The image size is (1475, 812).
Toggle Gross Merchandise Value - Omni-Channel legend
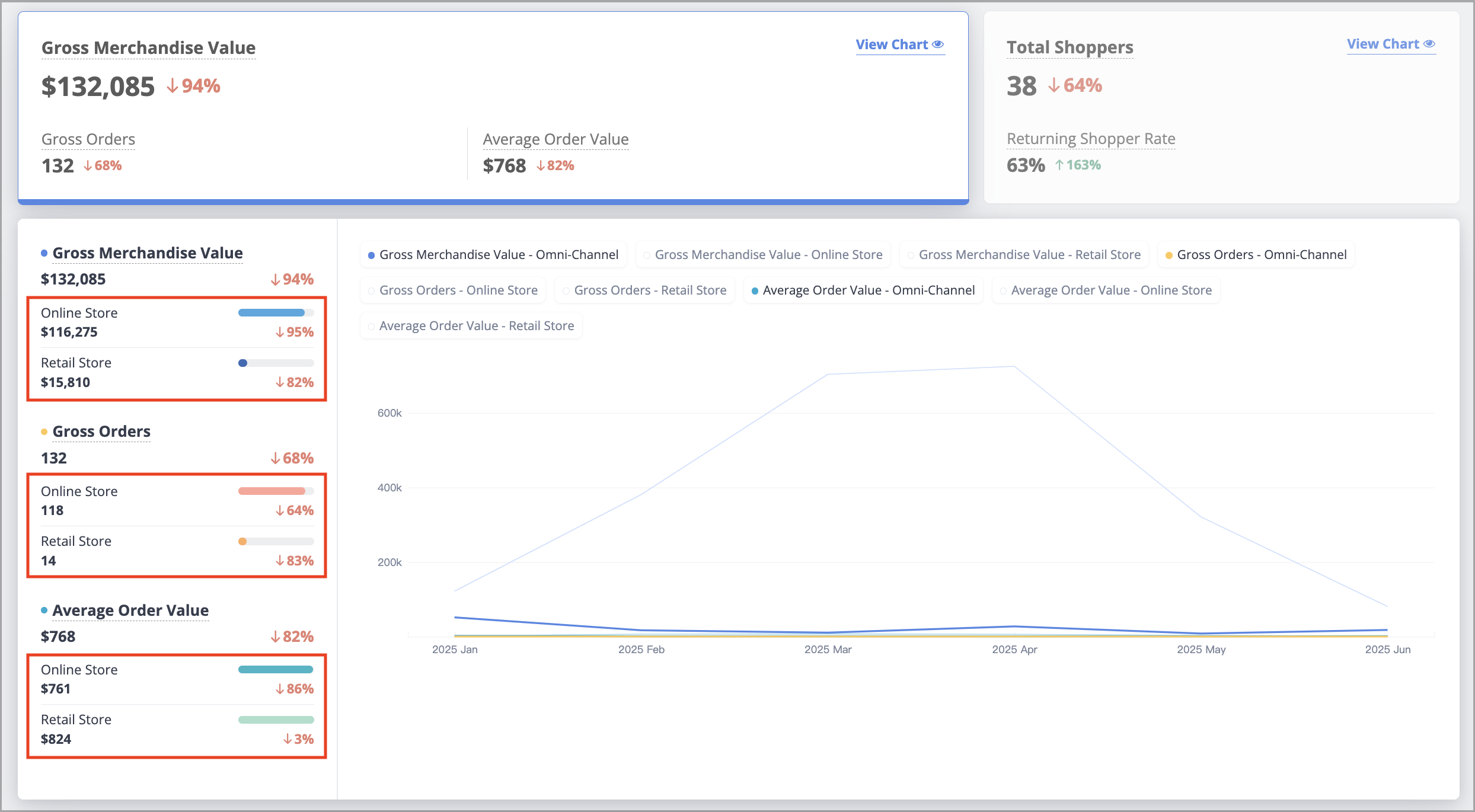[x=493, y=255]
